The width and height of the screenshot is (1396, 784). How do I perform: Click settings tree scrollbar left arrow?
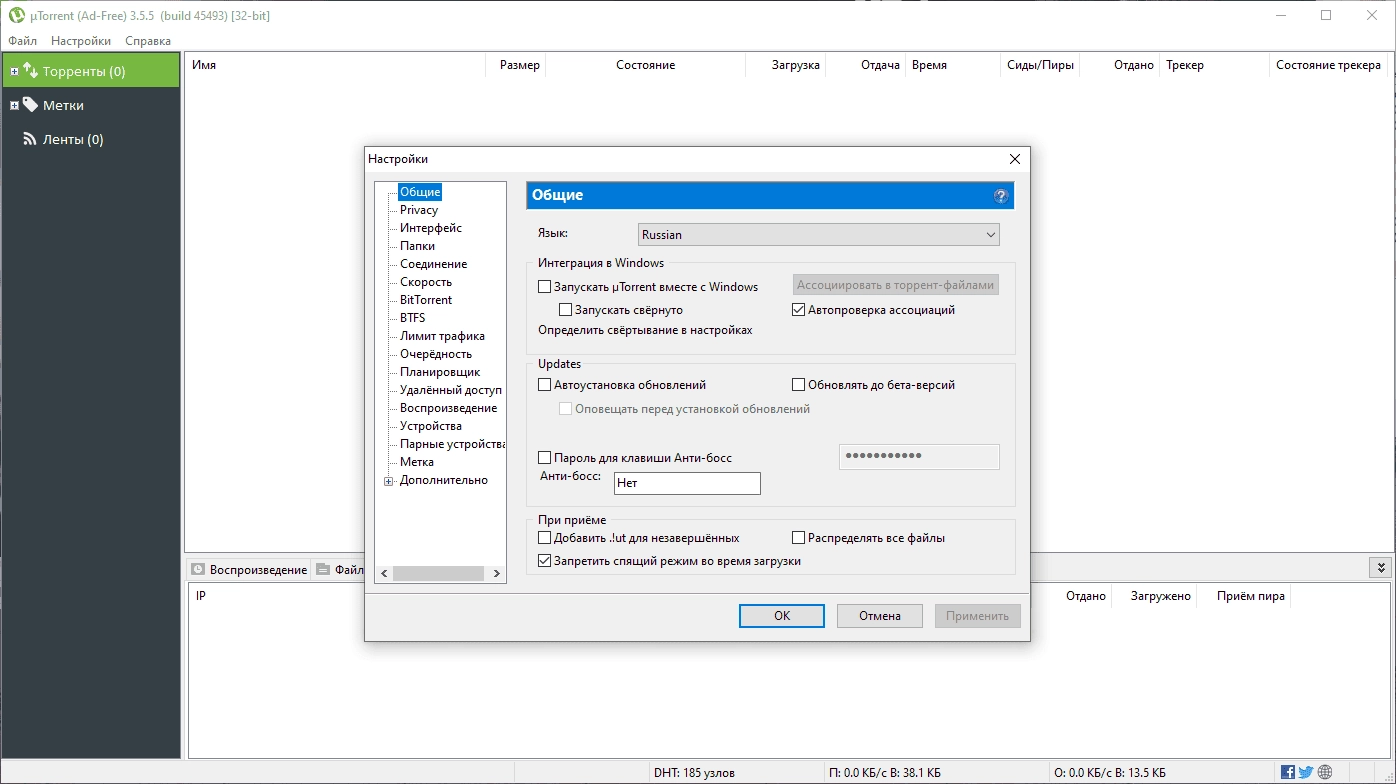click(x=384, y=574)
